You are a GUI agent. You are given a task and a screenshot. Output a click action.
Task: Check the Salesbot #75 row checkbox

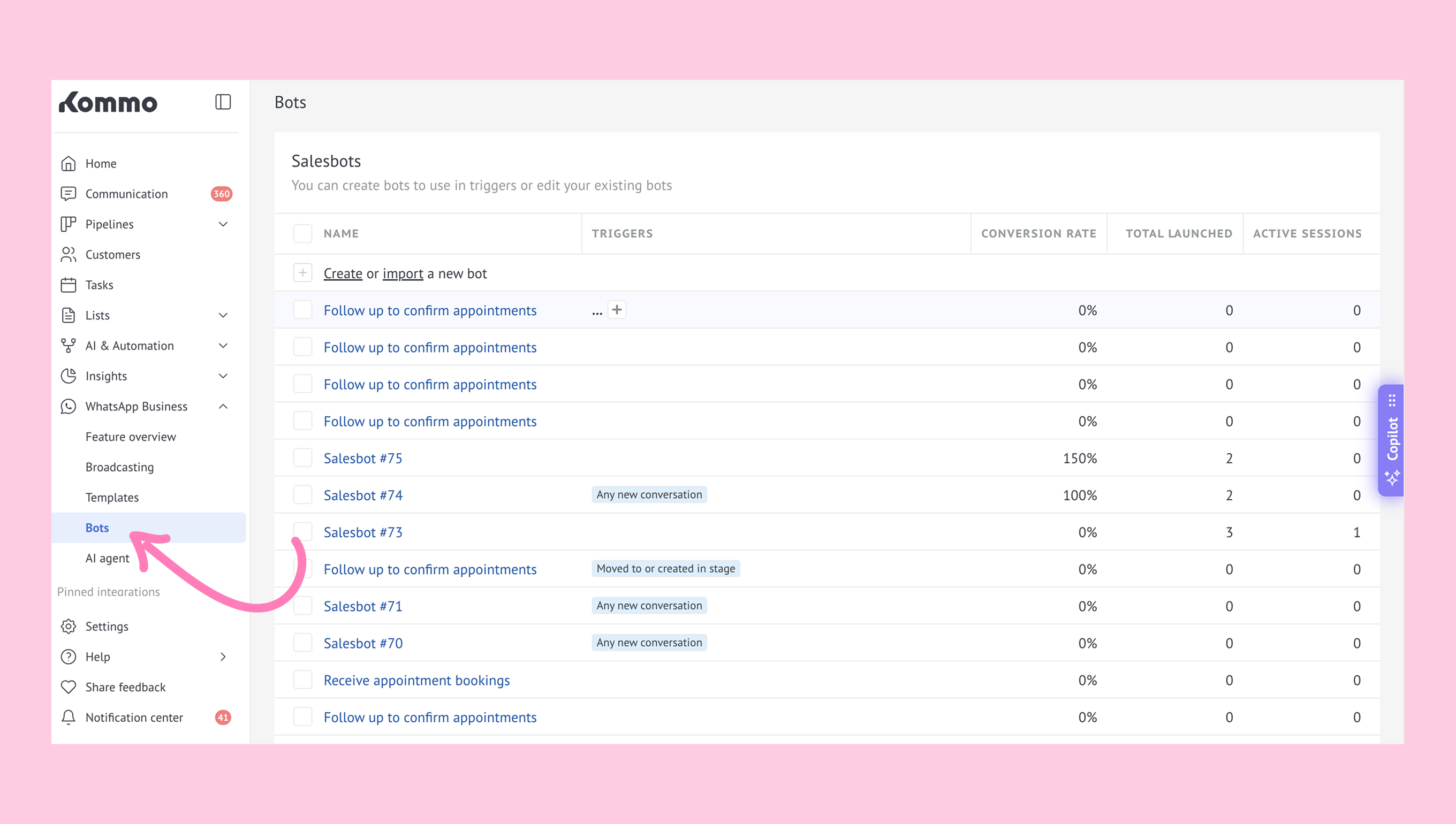303,458
